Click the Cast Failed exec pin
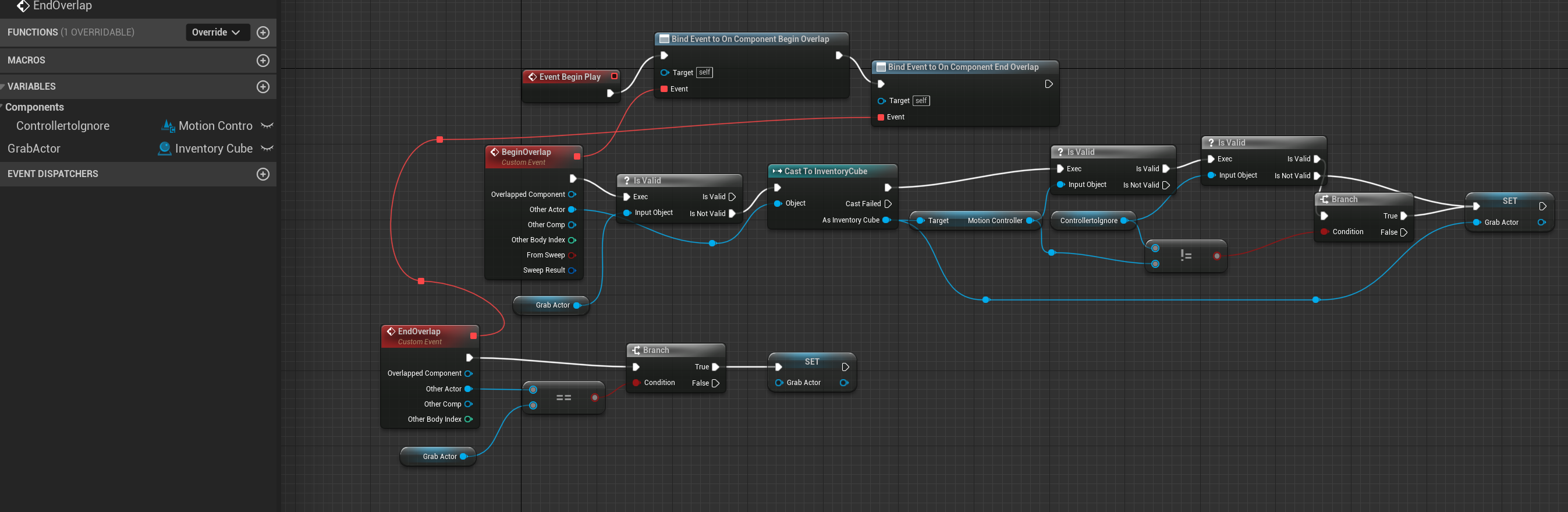This screenshot has height=512, width=1568. [x=888, y=204]
